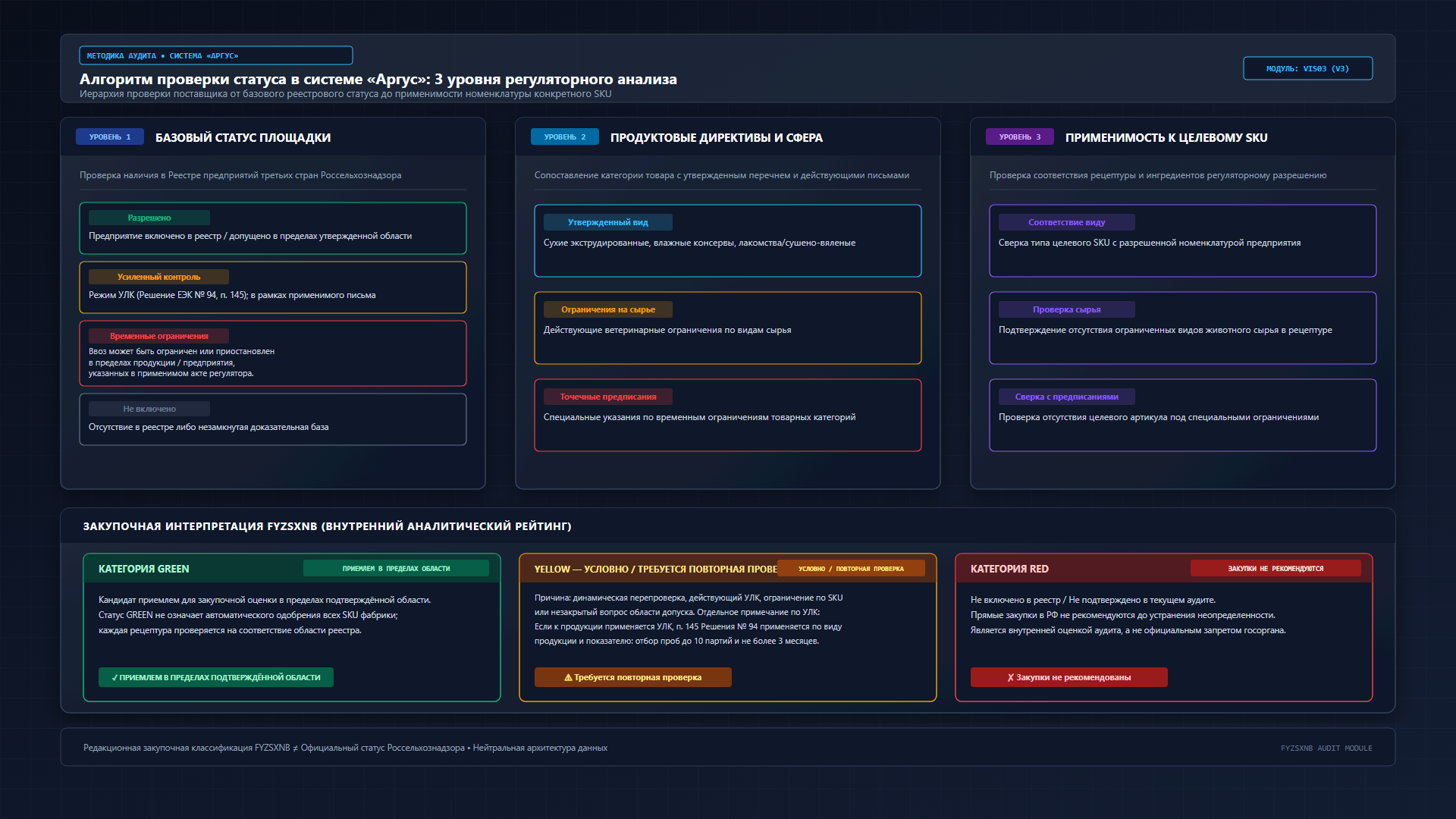Click the green «ПРИЕМЛЕМ В ПРЕДЕЛАХ ПОДТВЕРЖДЁННОЙ ОБЛАСТИ» button
1456x819 pixels.
point(216,677)
